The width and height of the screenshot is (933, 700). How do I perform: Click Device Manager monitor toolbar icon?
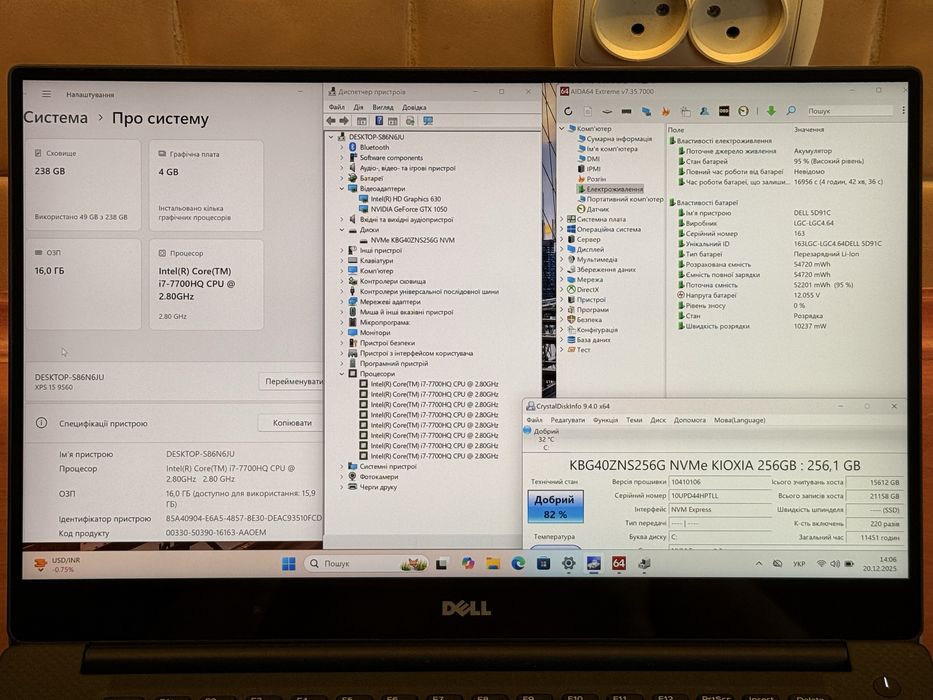tap(428, 121)
